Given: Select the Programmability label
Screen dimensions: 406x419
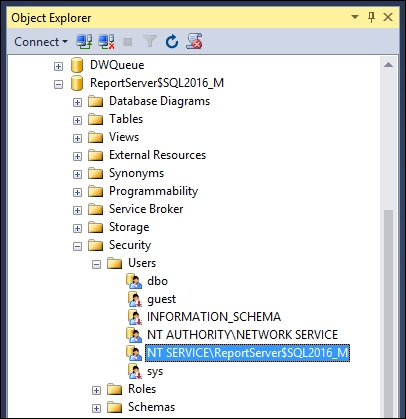Looking at the screenshot, I should coord(153,191).
